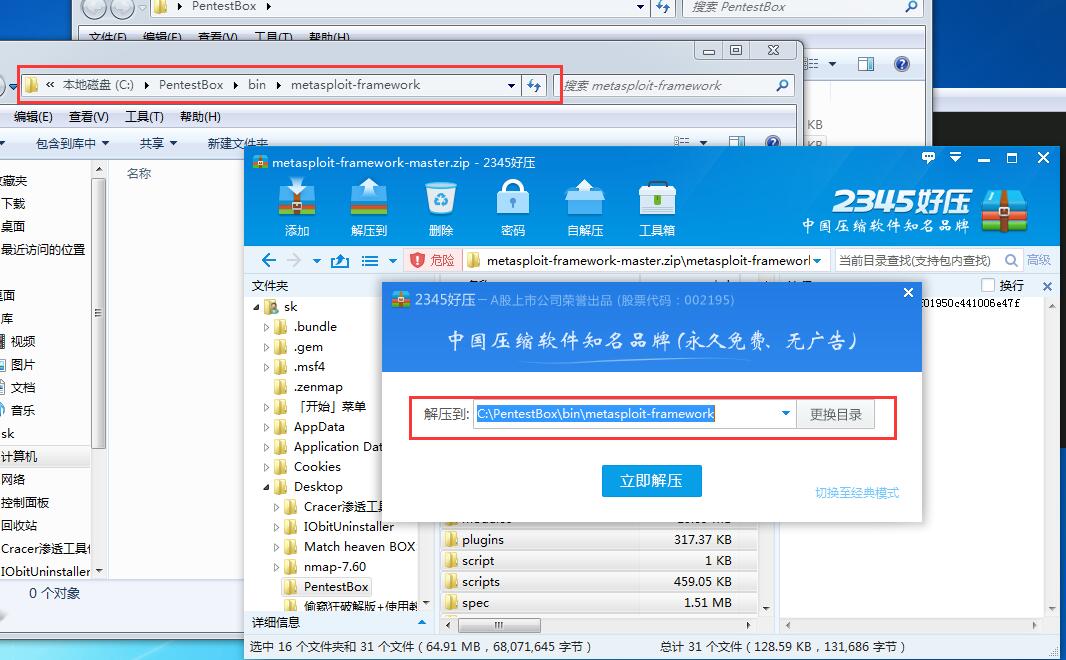Screen dimensions: 1066x660
Task: Click the 更换目录 button
Action: (x=835, y=415)
